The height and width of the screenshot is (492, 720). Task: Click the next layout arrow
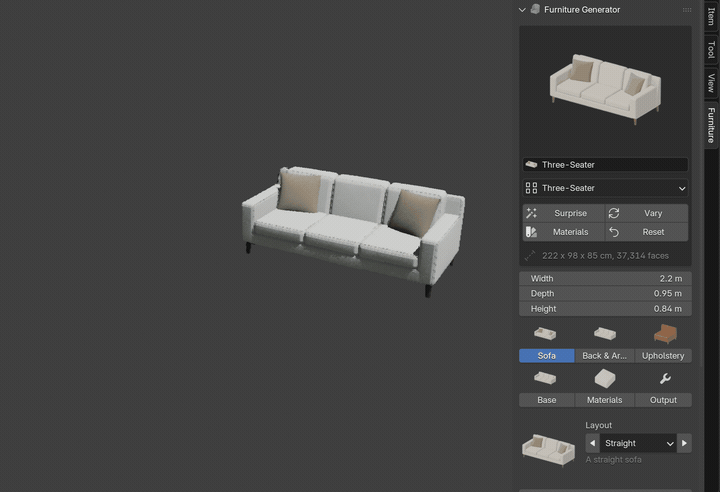(684, 443)
